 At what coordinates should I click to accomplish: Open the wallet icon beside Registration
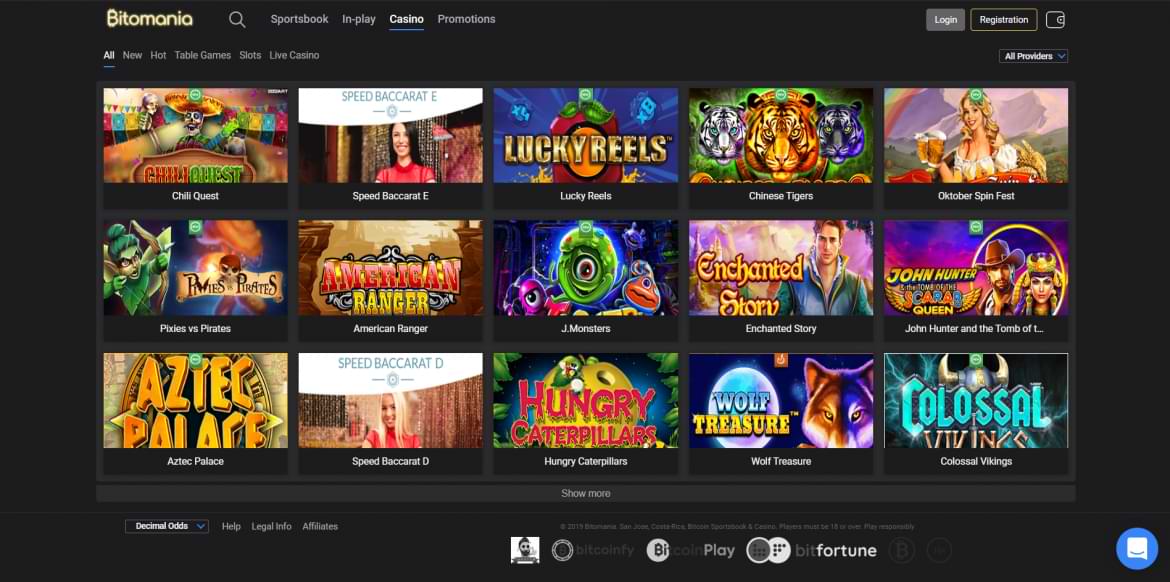pos(1055,20)
